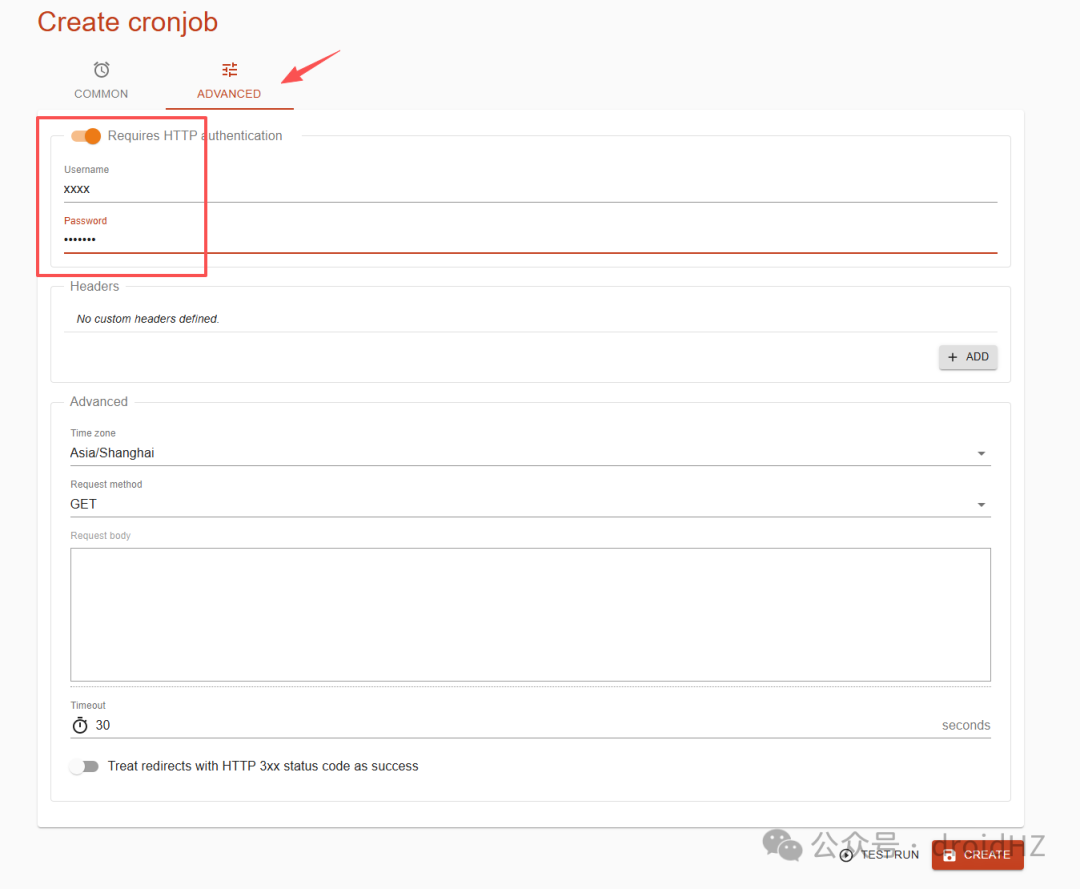Click the plus icon on ADD button

point(953,357)
